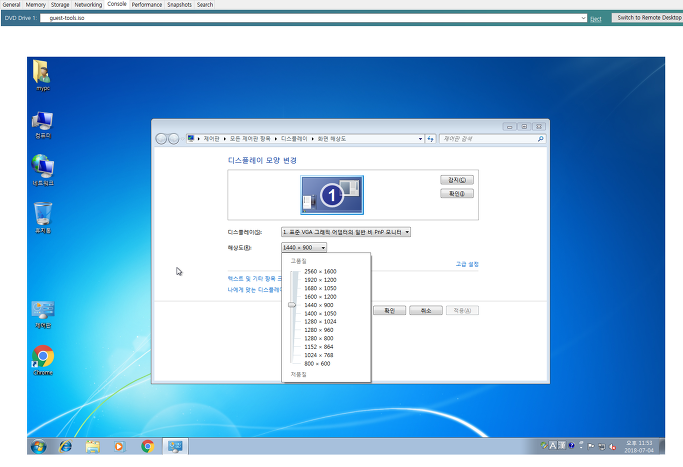Click the Detect button

(457, 180)
